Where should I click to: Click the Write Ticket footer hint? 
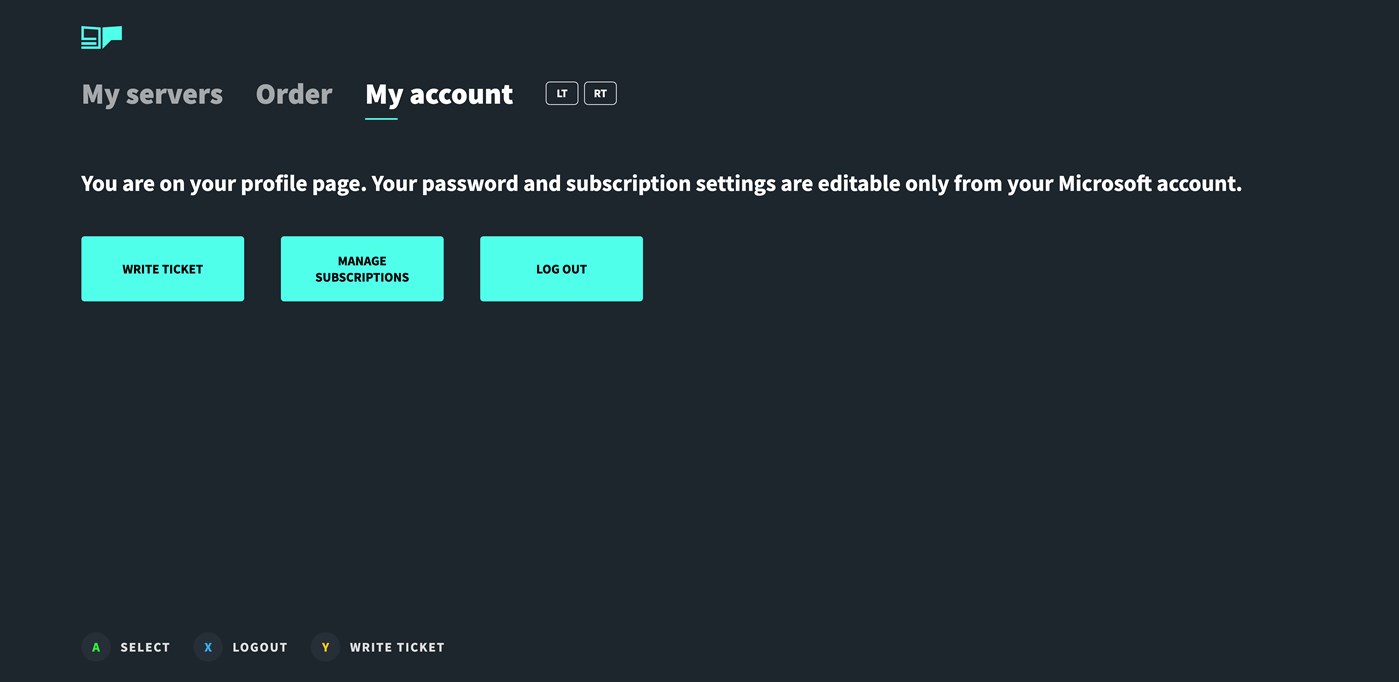tap(397, 648)
